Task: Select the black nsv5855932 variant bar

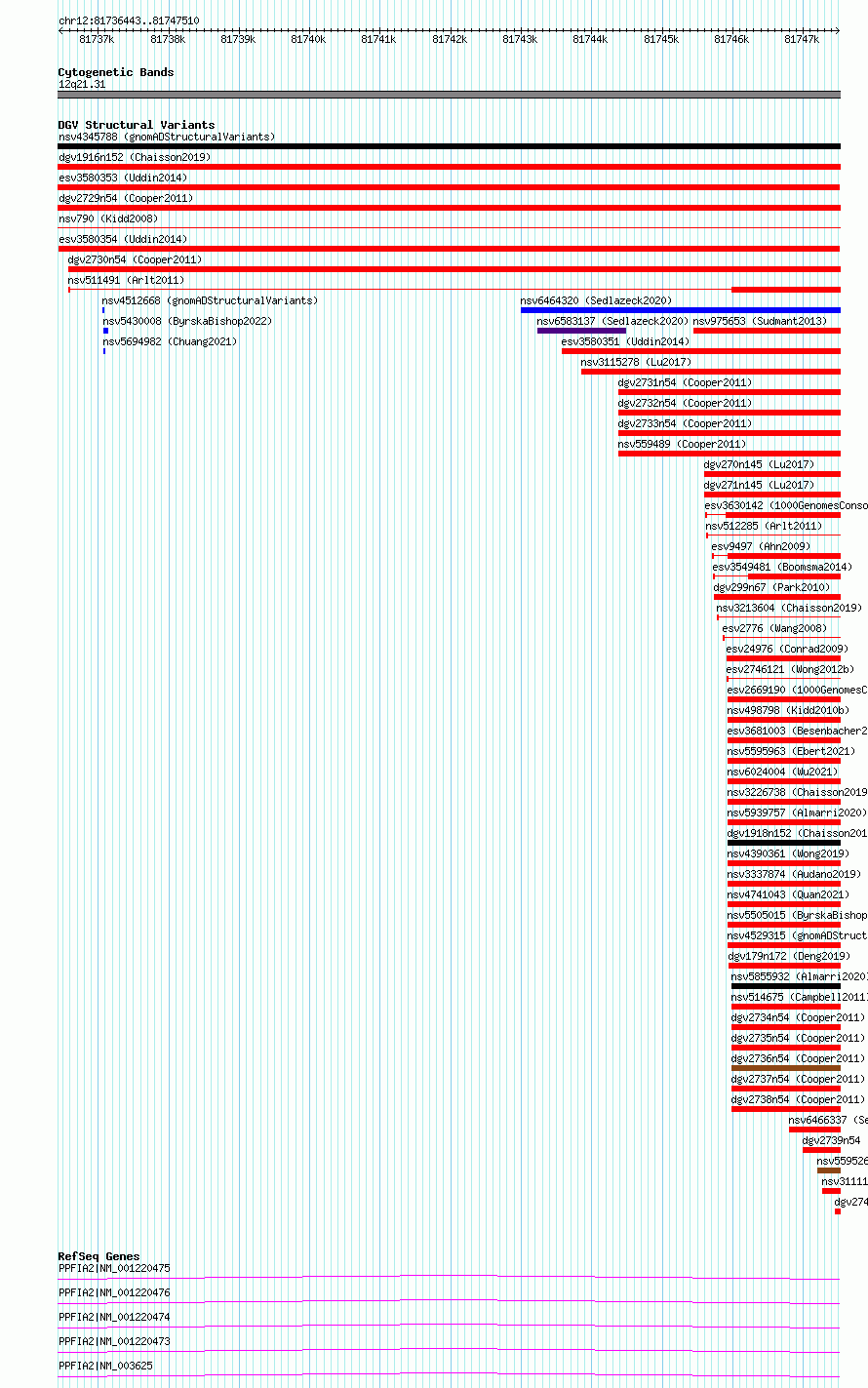Action: tap(785, 986)
